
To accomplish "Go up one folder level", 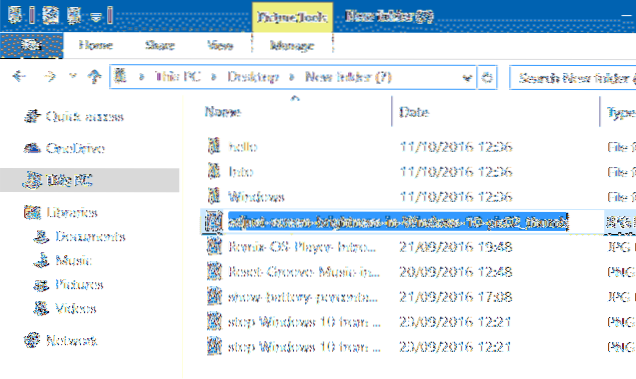I will [95, 76].
